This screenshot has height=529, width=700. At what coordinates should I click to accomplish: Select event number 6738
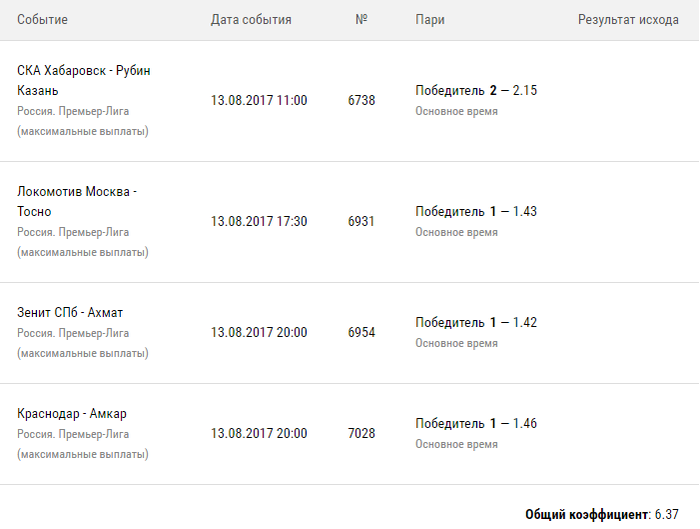point(361,101)
